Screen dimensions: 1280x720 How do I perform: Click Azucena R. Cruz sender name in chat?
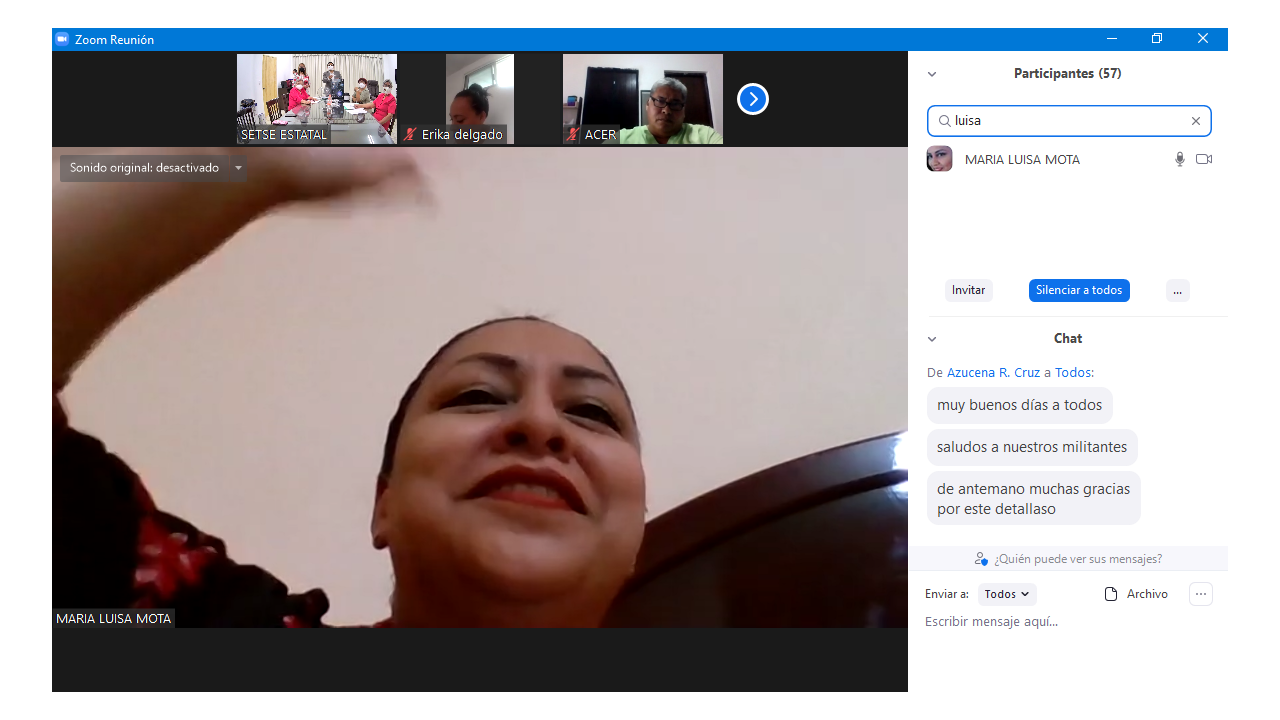[994, 372]
